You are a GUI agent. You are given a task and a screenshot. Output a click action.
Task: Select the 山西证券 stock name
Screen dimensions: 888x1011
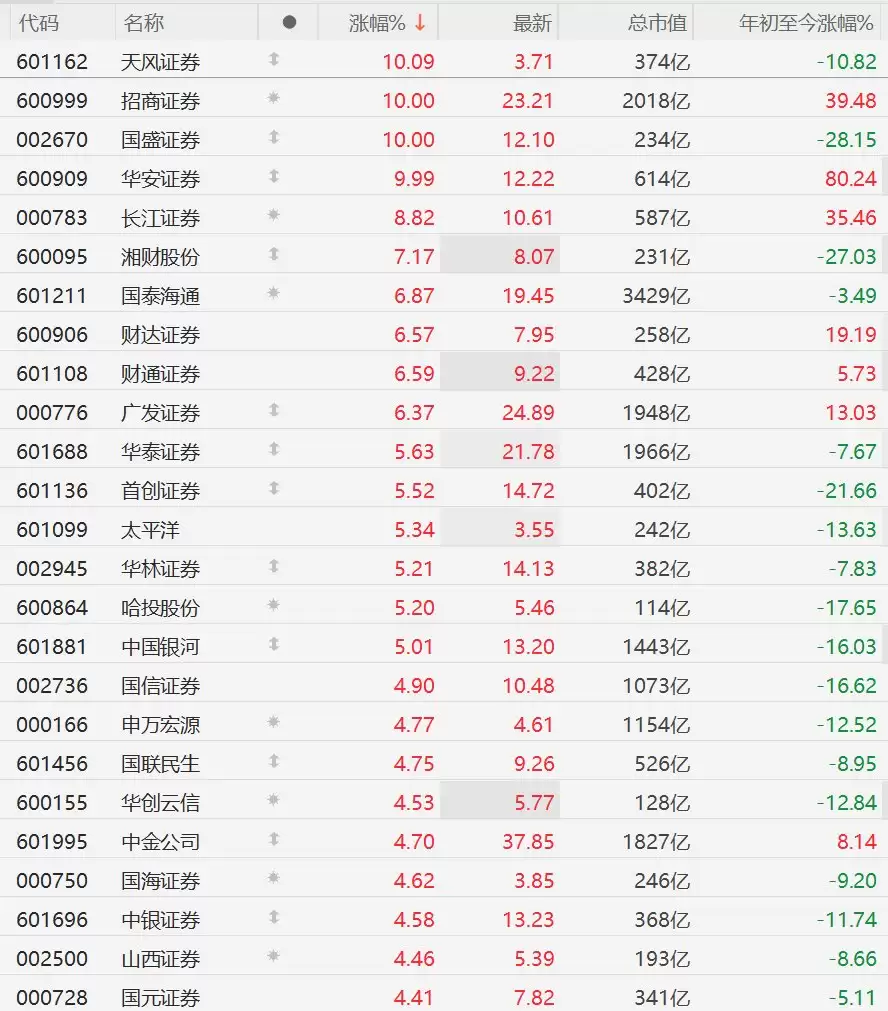[161, 959]
